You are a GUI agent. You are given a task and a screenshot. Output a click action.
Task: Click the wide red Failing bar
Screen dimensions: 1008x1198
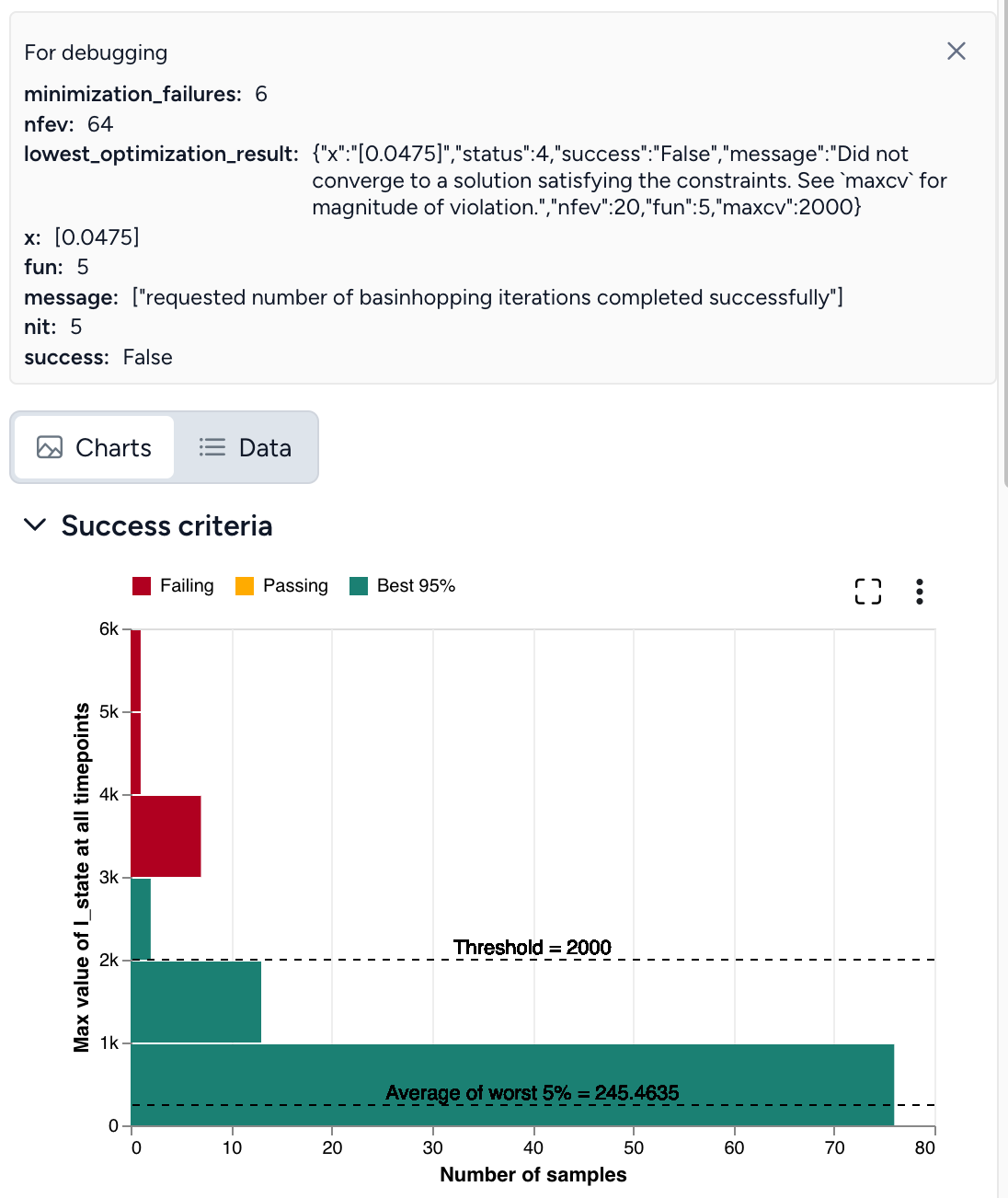point(166,835)
